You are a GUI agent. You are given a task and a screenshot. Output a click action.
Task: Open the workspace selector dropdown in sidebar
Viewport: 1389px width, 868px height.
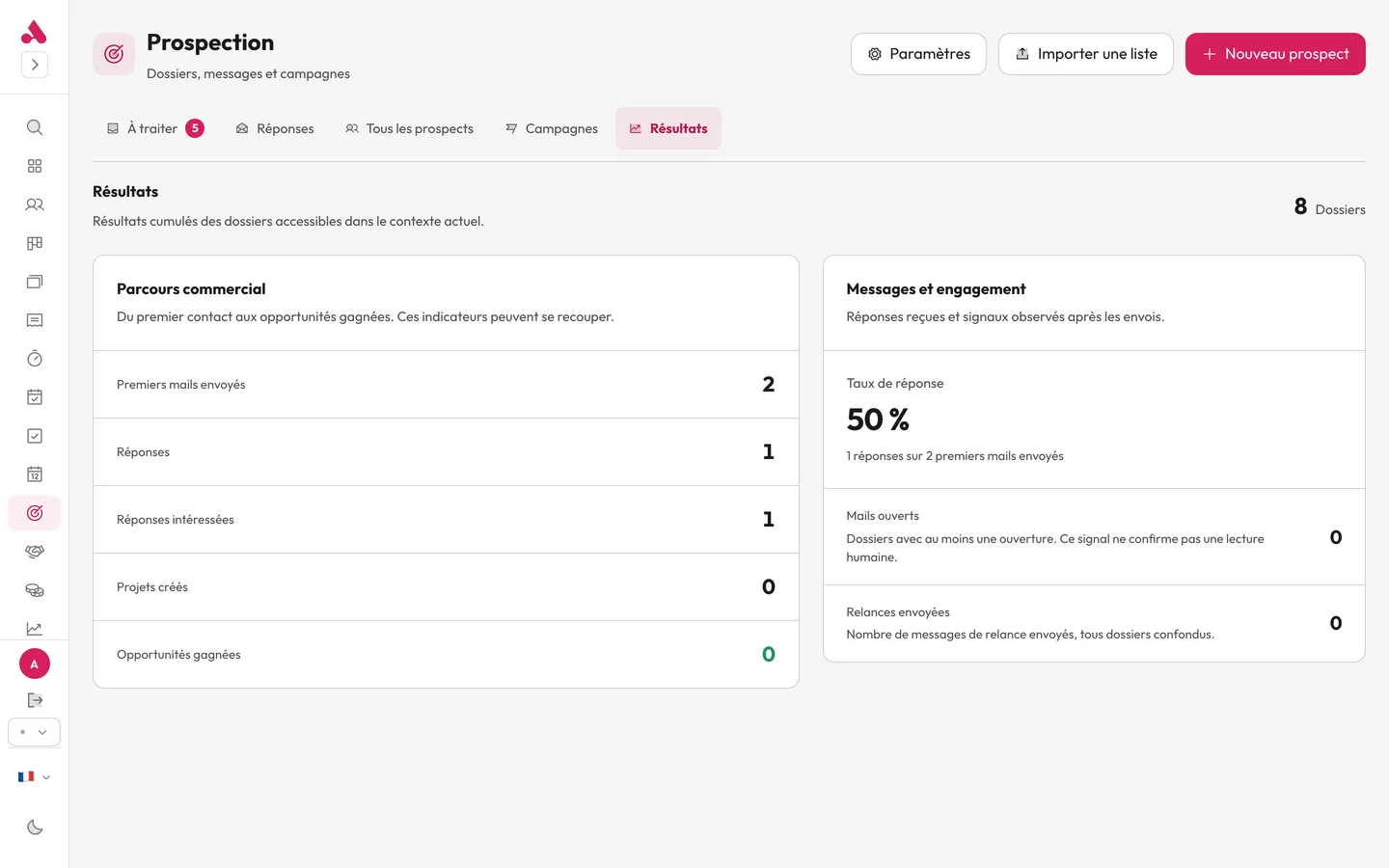pyautogui.click(x=35, y=732)
